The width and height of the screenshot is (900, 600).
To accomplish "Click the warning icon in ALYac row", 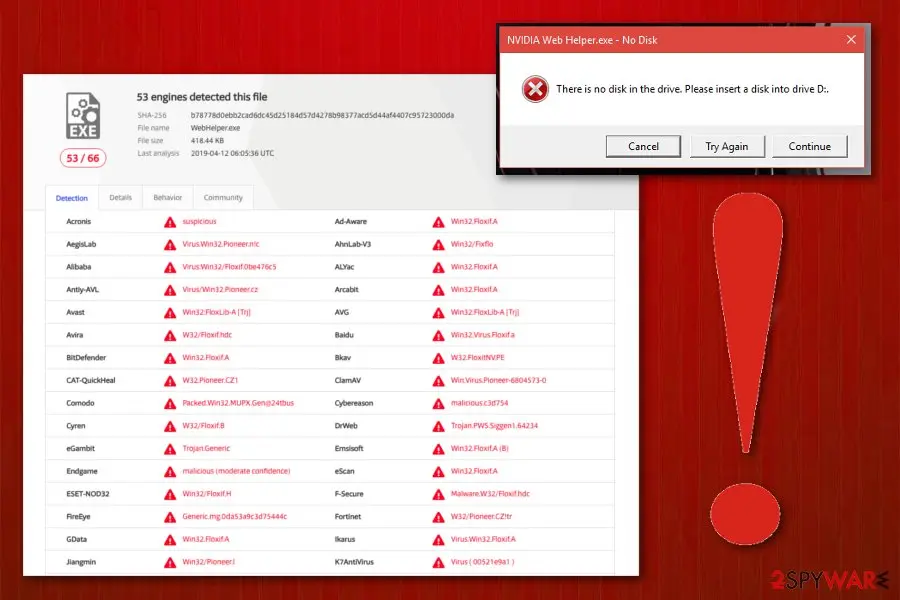I will 439,268.
